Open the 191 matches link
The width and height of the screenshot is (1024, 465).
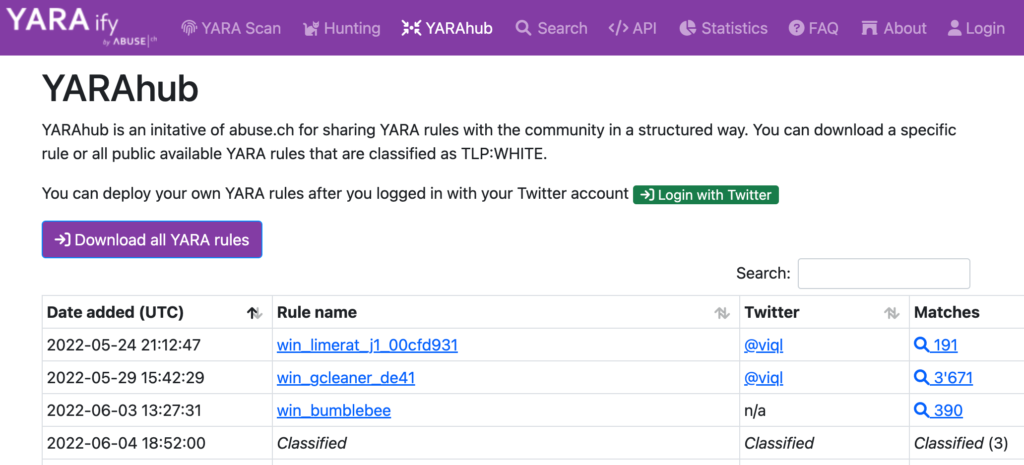936,345
